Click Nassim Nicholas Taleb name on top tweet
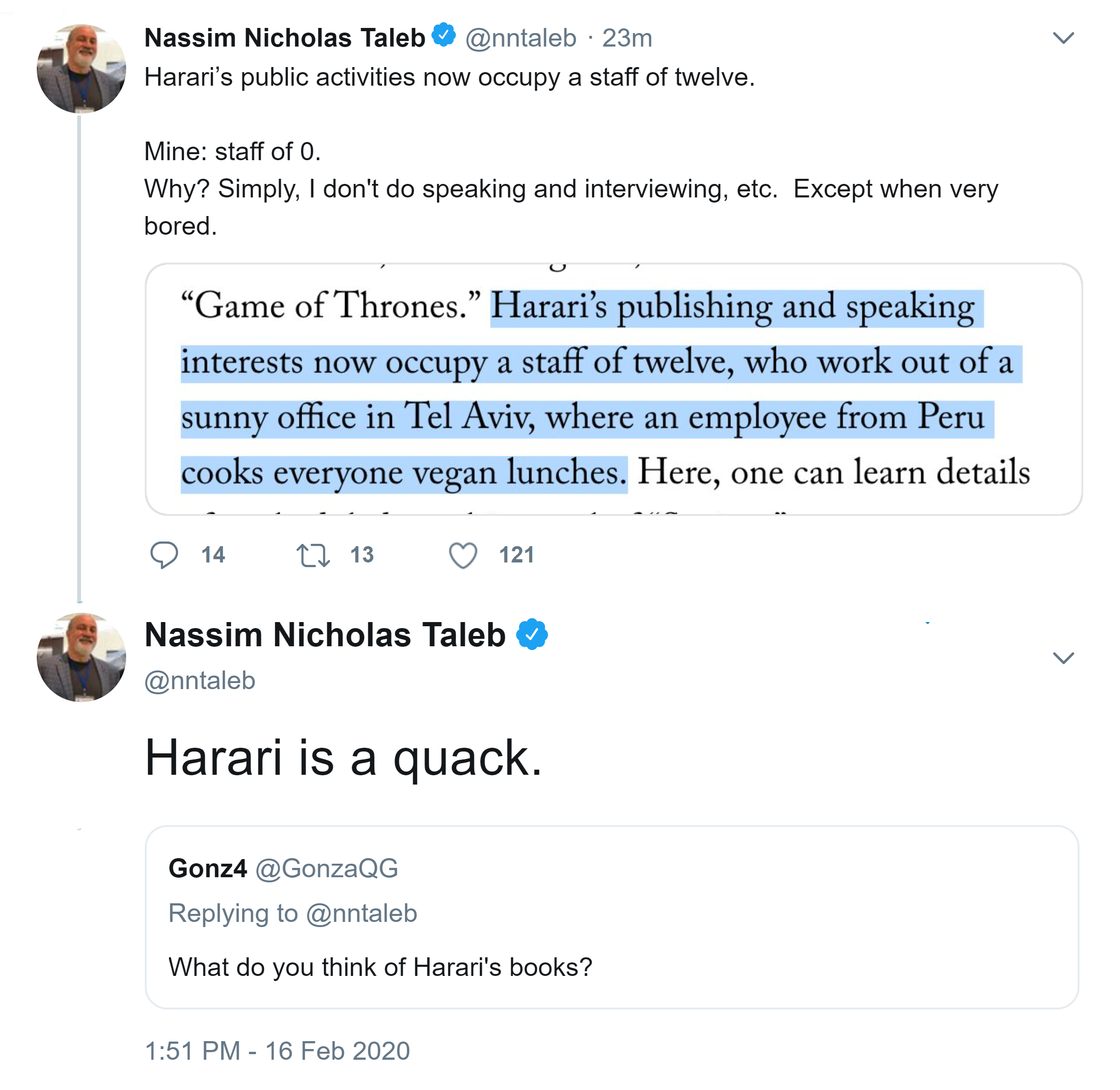 284,38
